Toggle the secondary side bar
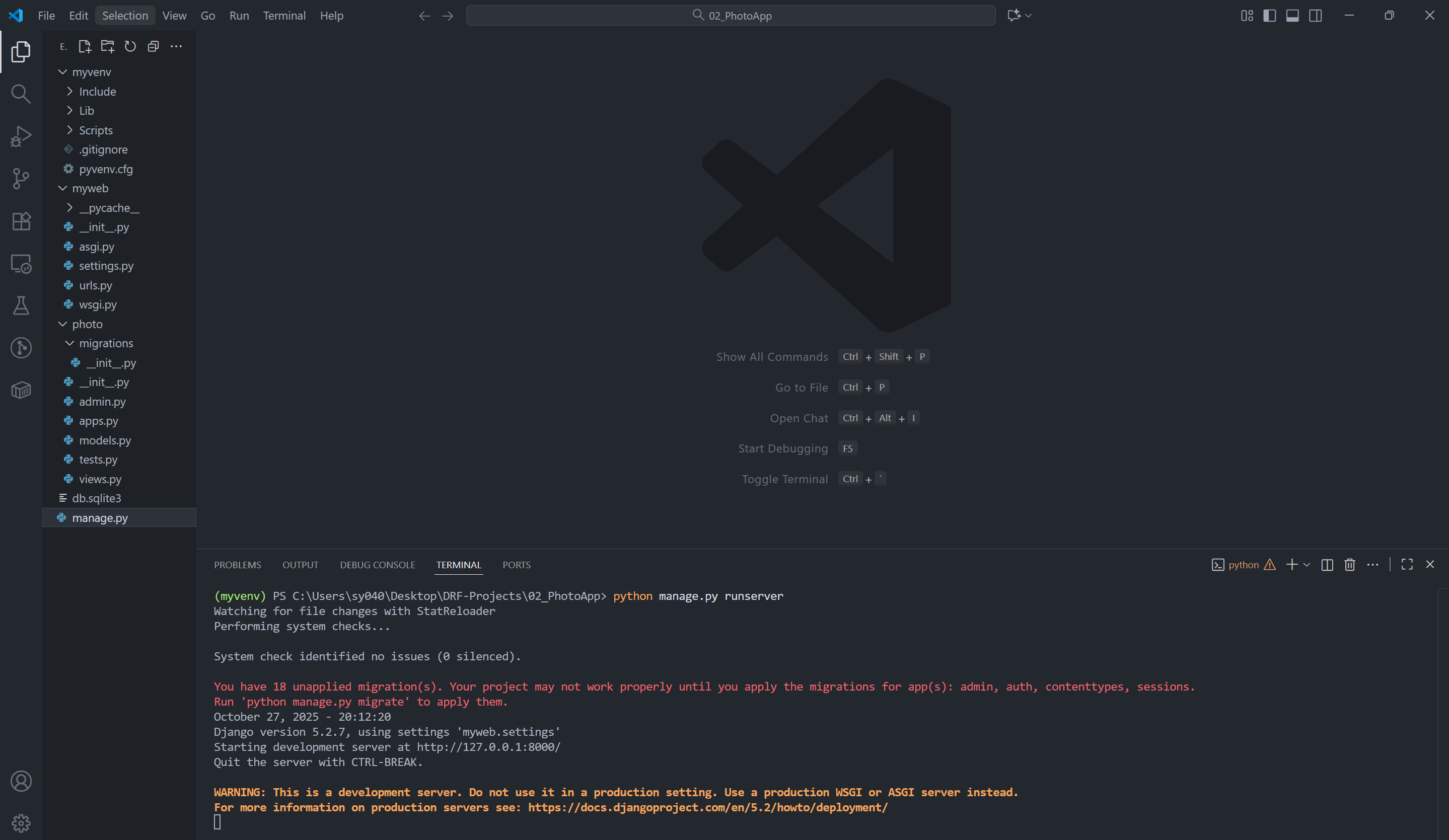Image resolution: width=1449 pixels, height=840 pixels. tap(1315, 16)
